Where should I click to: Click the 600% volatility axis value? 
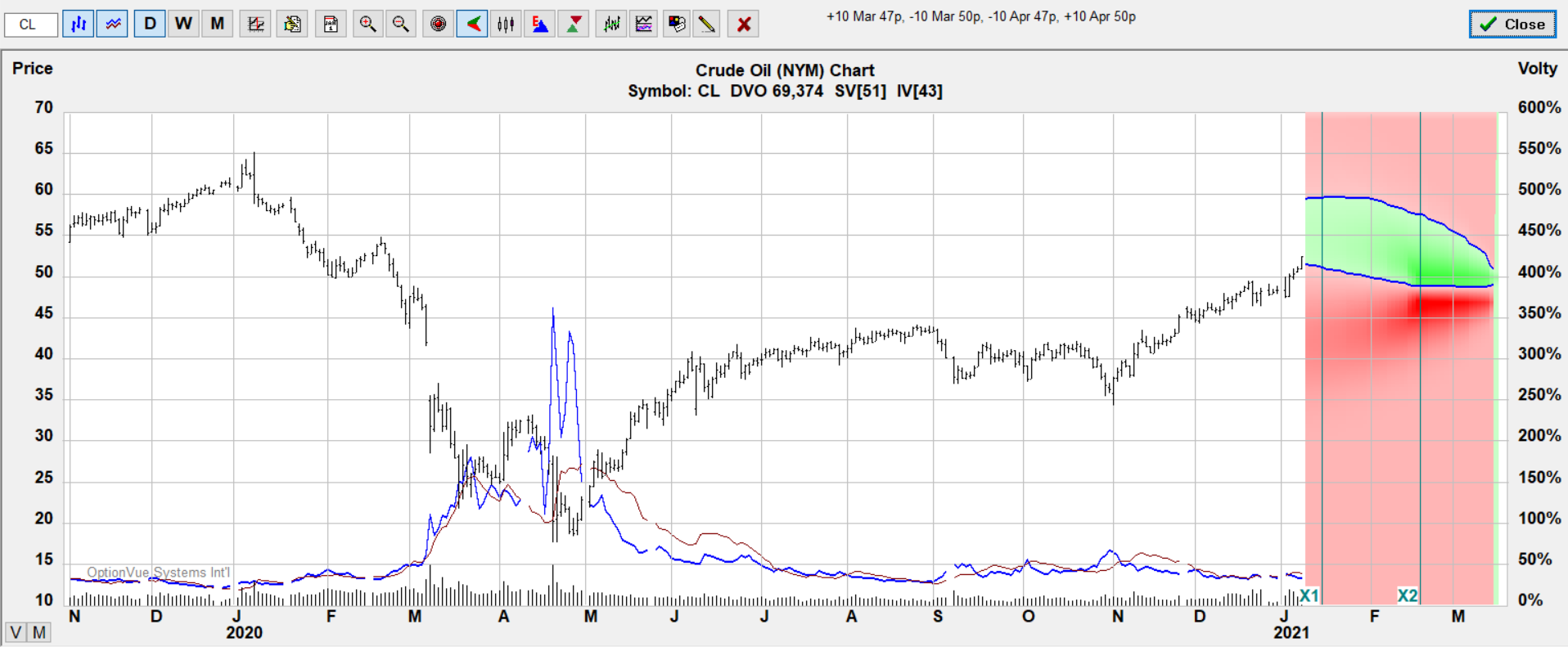tap(1539, 107)
